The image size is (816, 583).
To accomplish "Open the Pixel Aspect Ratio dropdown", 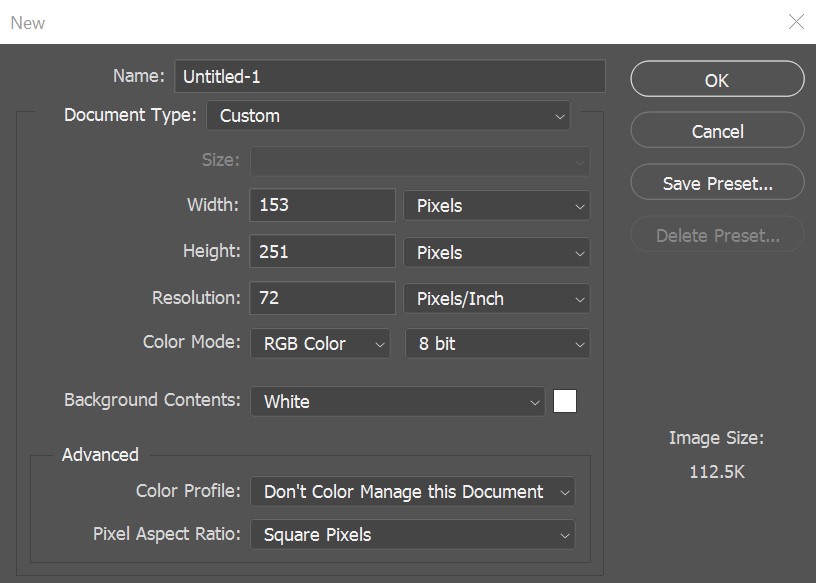I will tap(413, 534).
